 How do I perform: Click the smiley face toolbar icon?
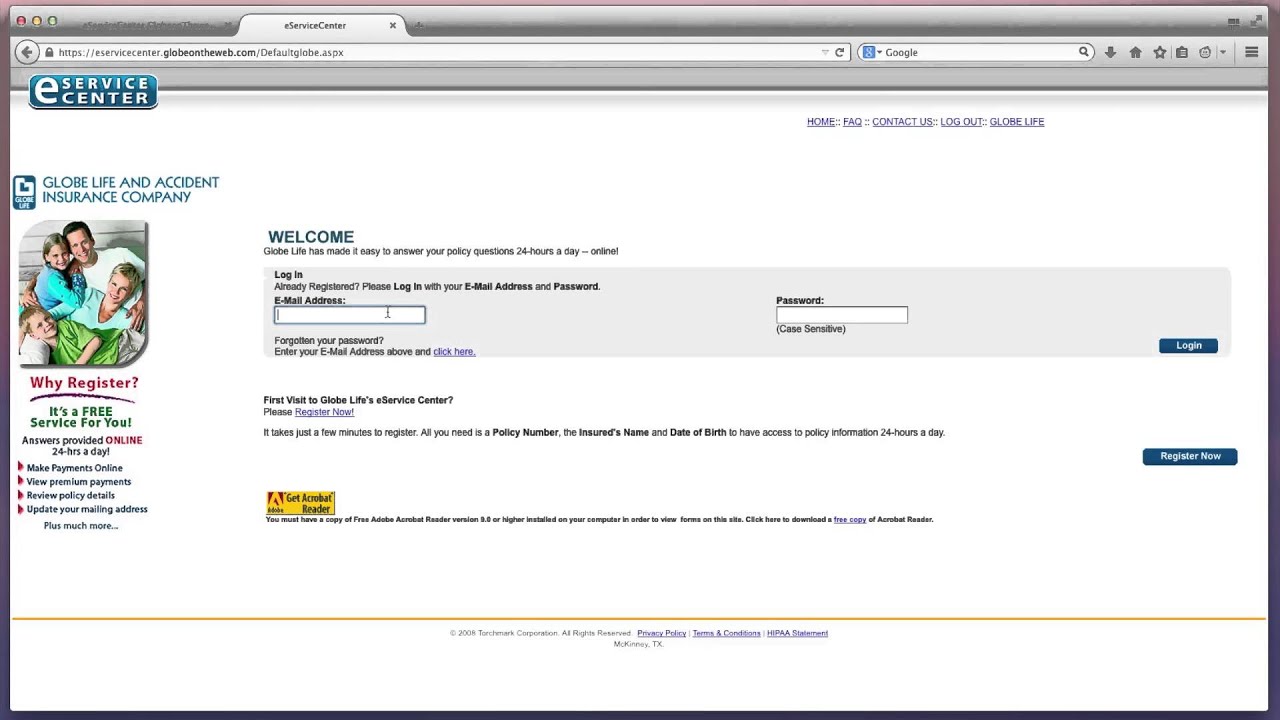pyautogui.click(x=1205, y=52)
